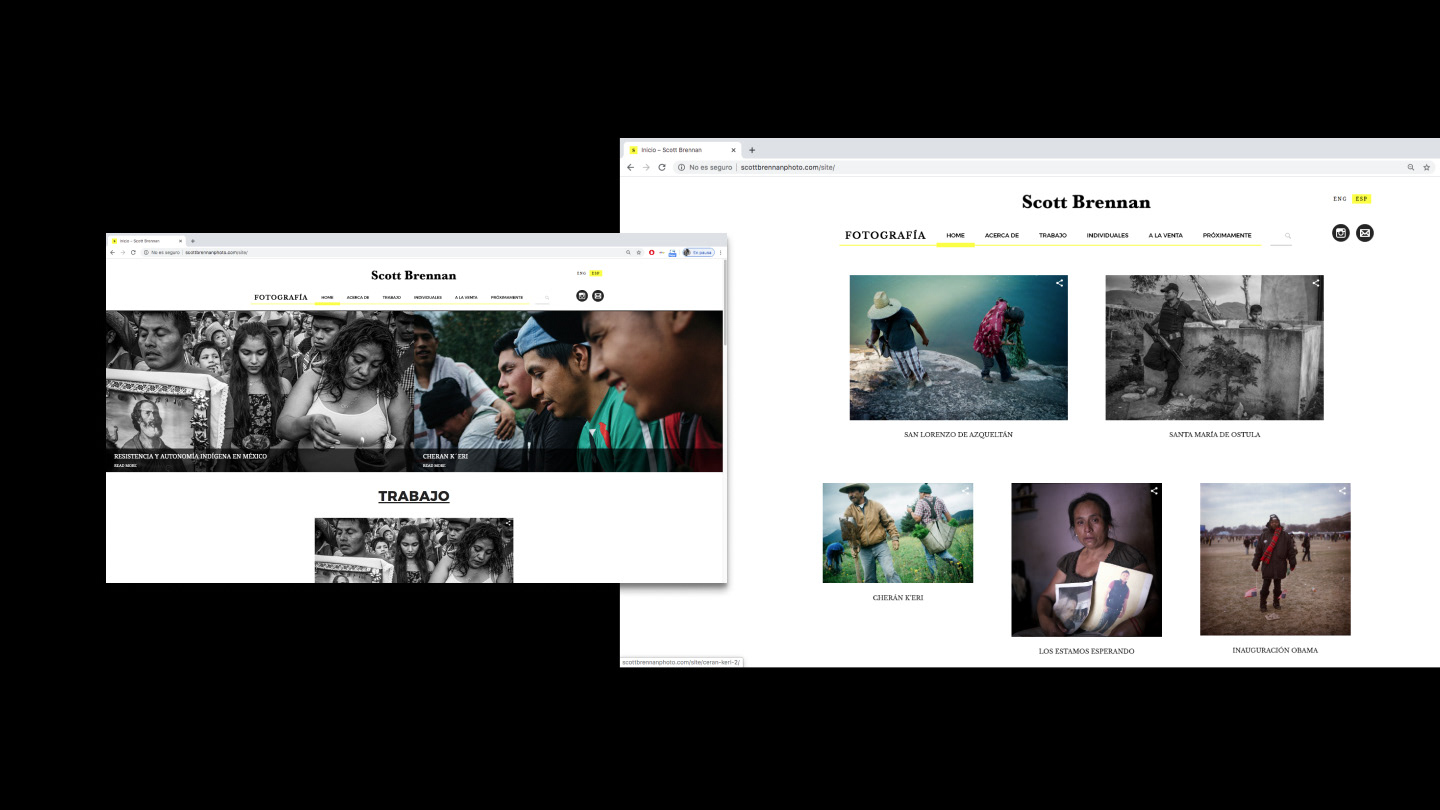Bookmark page with star in left window

coord(639,252)
